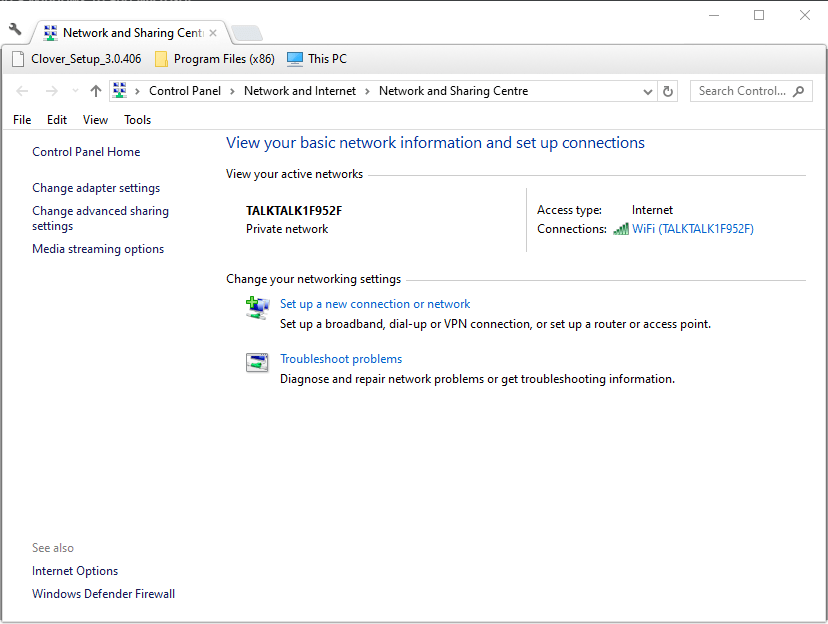Open Media streaming options
828x624 pixels.
click(98, 249)
